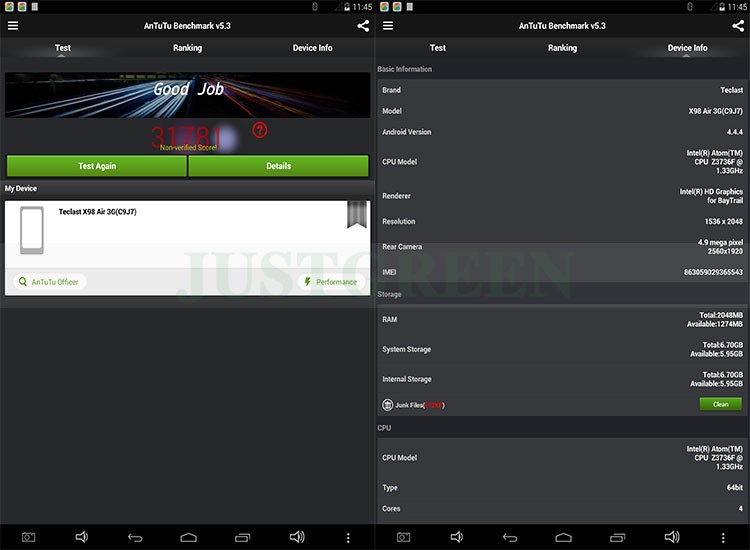Viewport: 750px width, 550px height.
Task: Click System Storage total value
Action: pos(723,345)
